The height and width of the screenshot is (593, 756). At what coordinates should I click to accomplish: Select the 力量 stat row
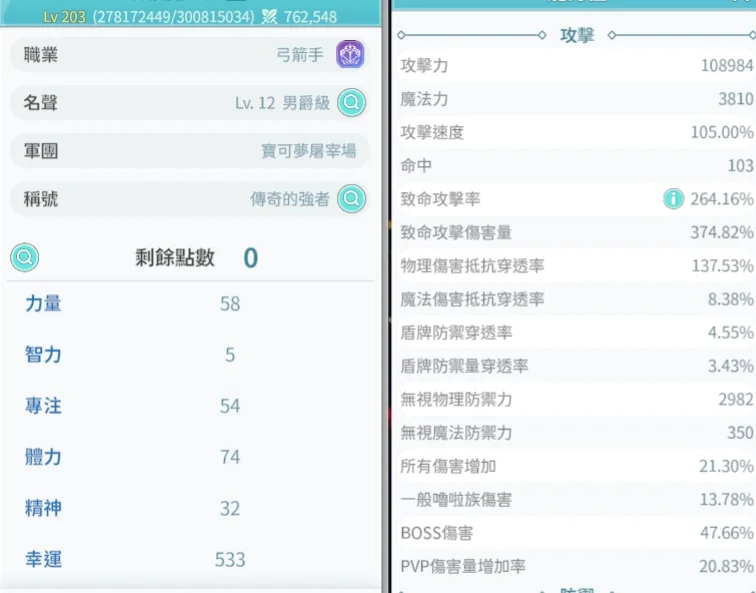click(190, 303)
